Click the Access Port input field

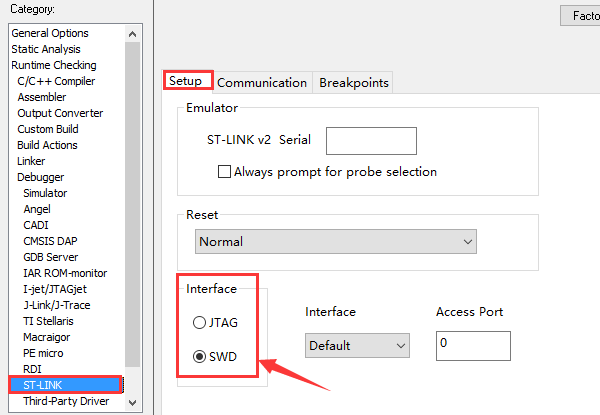tap(473, 346)
